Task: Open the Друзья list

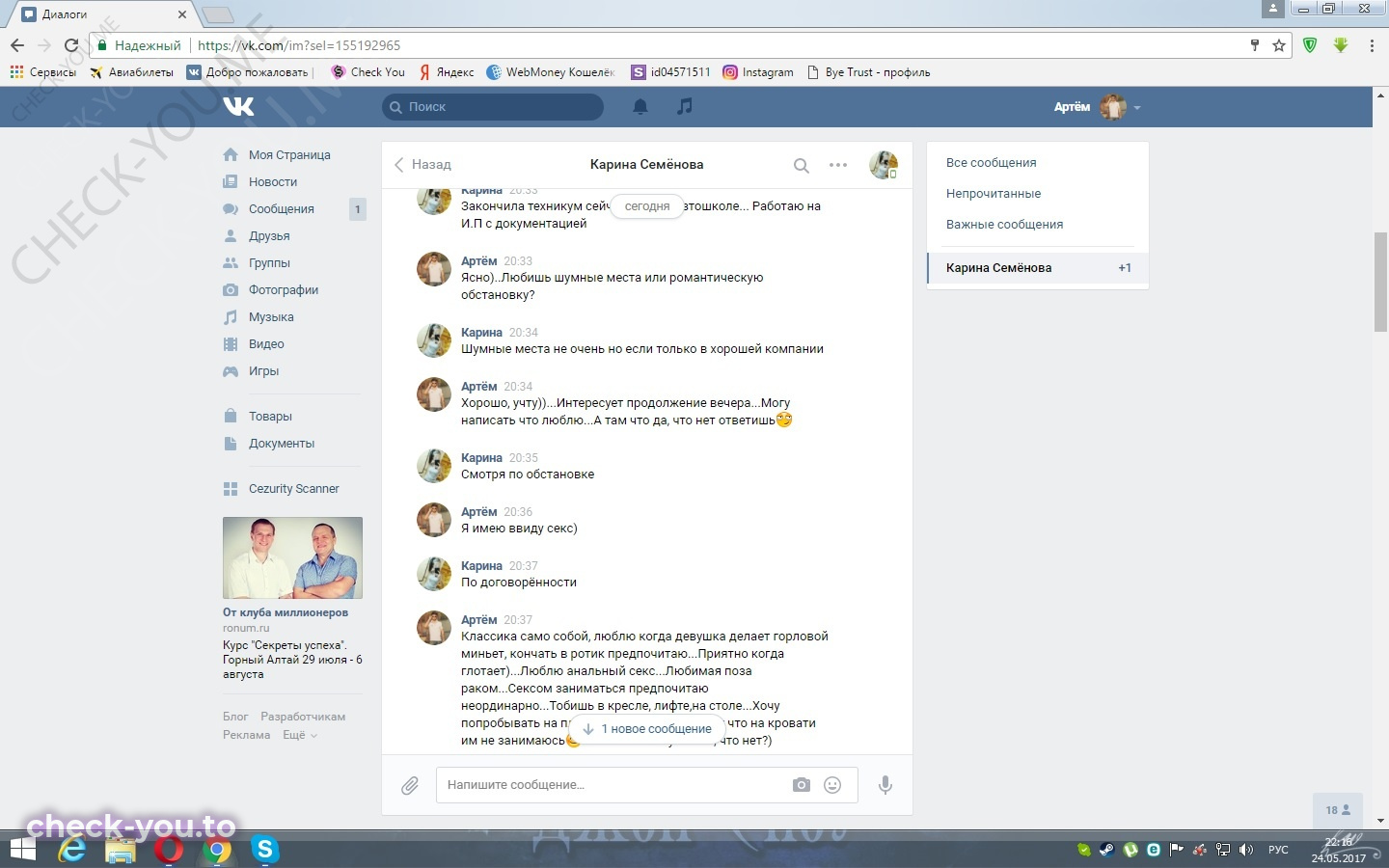Action: pyautogui.click(x=269, y=236)
